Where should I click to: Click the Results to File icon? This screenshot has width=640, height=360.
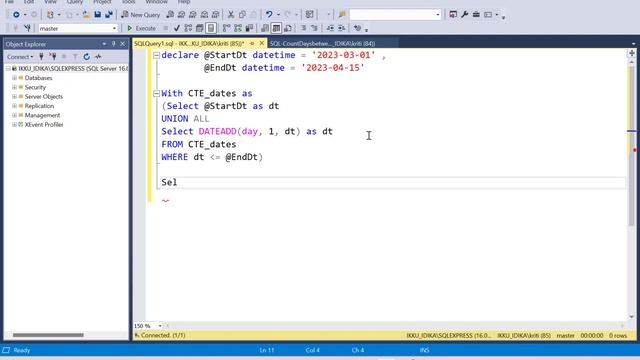[x=288, y=28]
